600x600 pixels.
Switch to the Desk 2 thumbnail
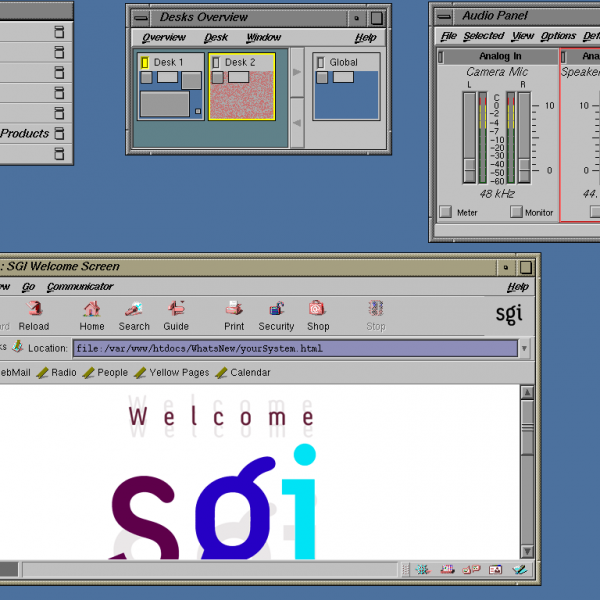(x=242, y=86)
